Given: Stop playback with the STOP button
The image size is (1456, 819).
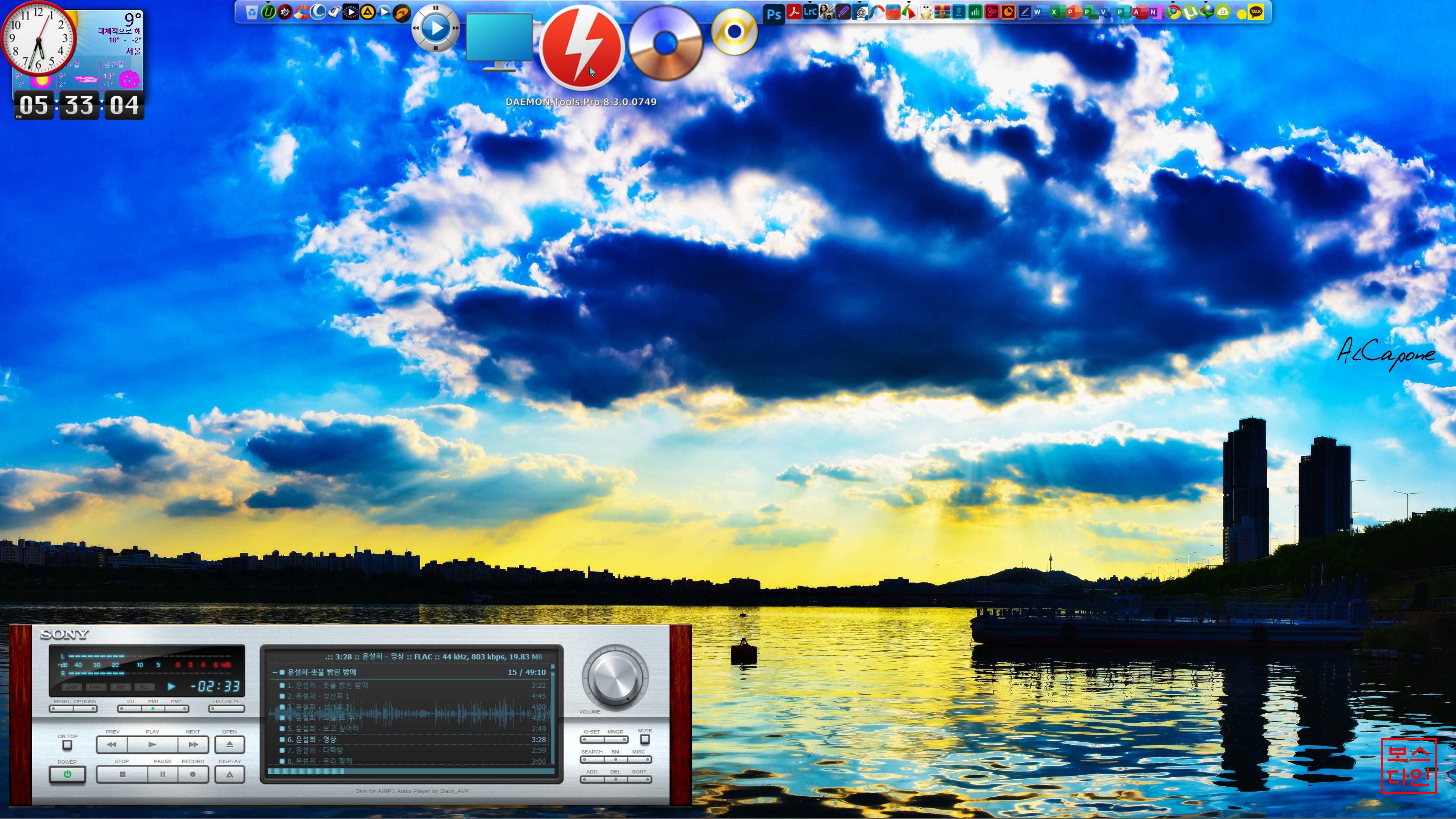Looking at the screenshot, I should click(x=122, y=774).
